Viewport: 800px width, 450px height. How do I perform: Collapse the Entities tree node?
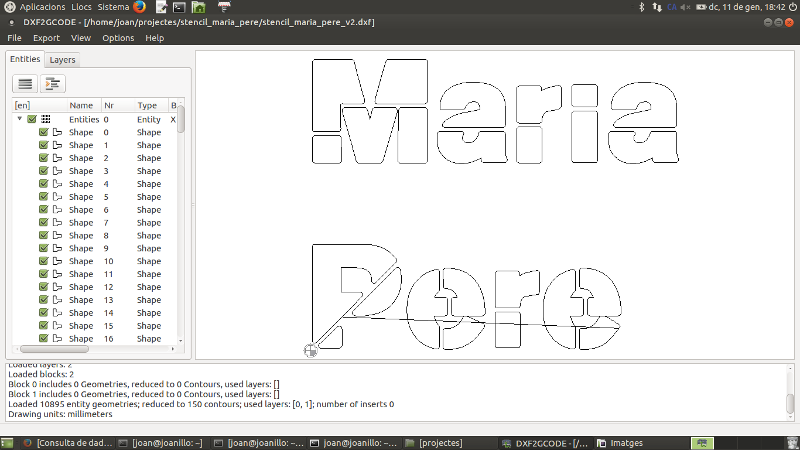pos(20,119)
